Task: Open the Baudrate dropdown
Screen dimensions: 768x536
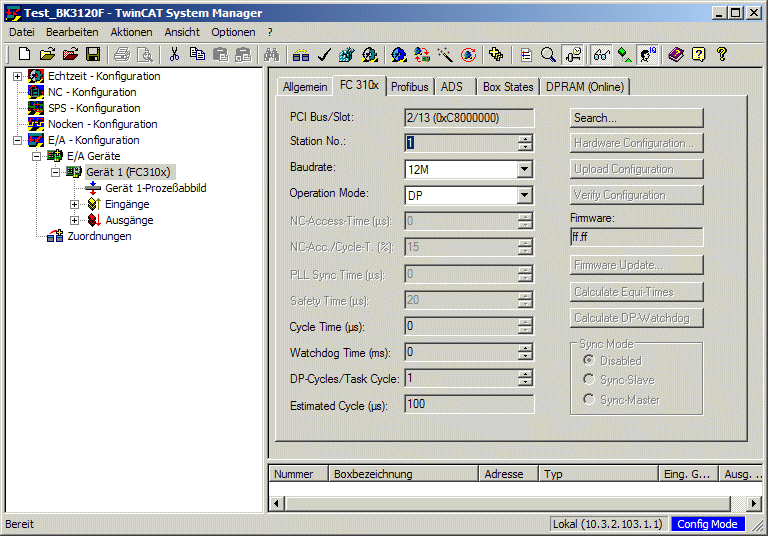Action: pos(525,169)
